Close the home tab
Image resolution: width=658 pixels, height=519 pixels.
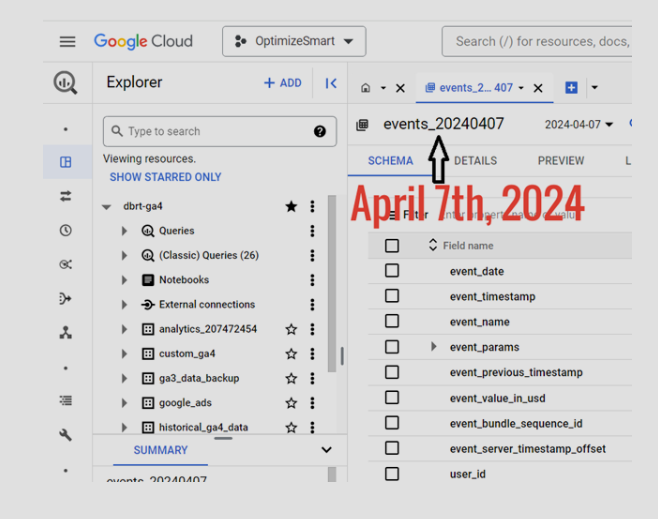coord(400,88)
